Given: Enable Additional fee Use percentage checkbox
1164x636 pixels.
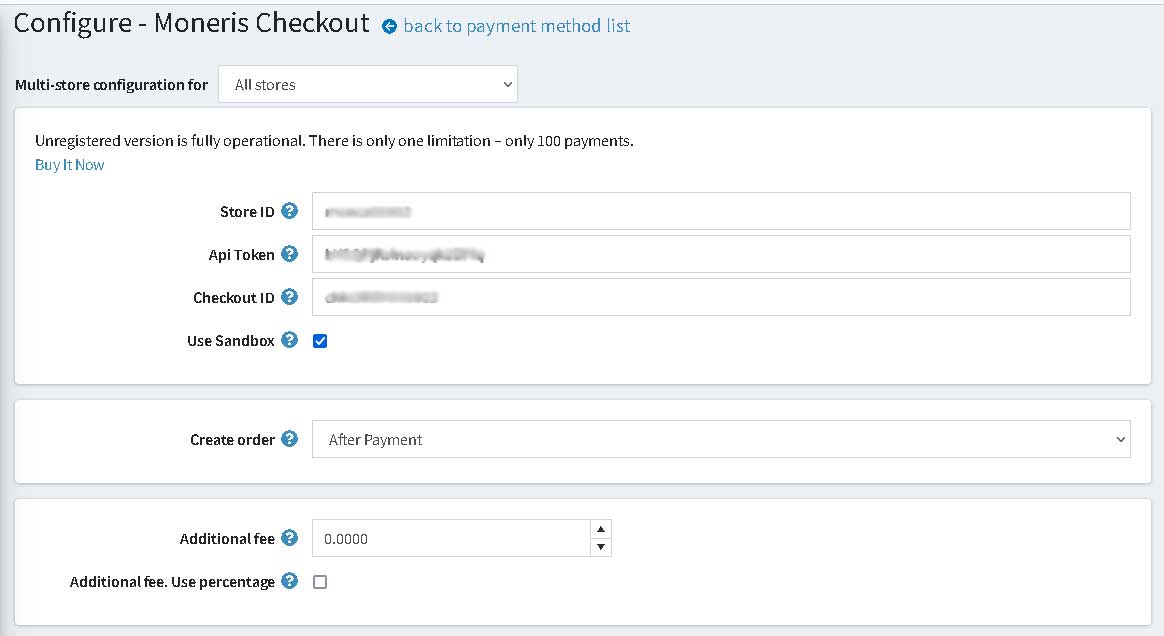Looking at the screenshot, I should coord(320,582).
